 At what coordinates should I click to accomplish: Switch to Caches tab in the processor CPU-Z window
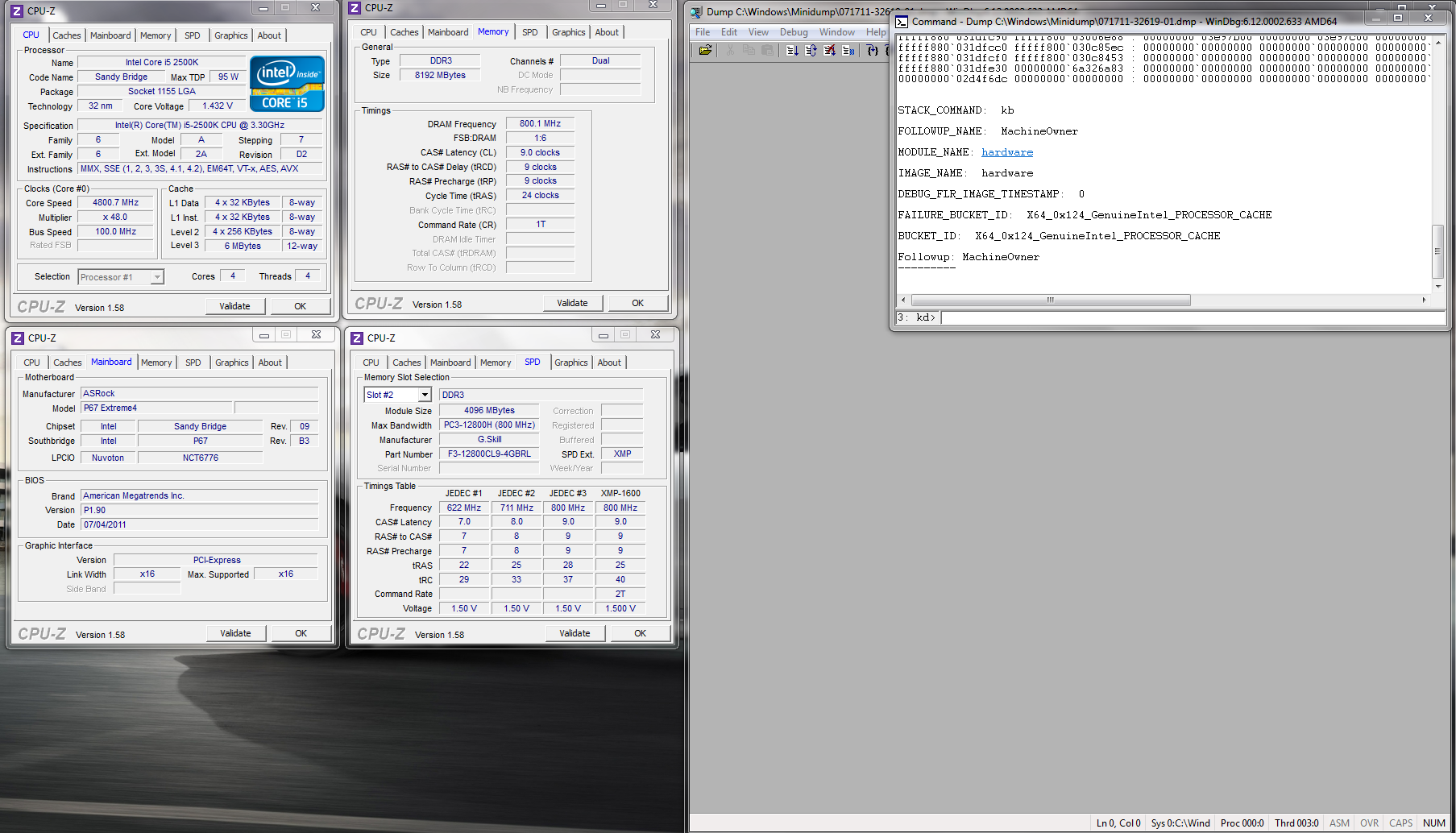(x=67, y=35)
